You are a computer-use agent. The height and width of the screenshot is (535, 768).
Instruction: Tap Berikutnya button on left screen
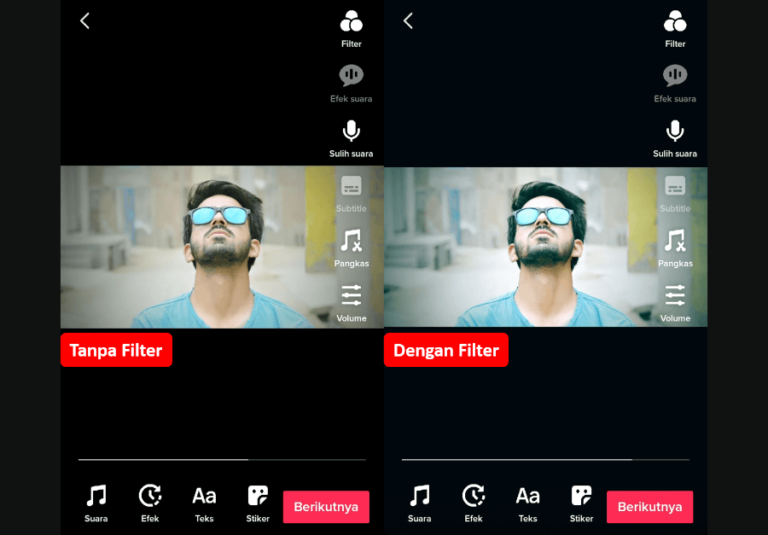tap(326, 507)
